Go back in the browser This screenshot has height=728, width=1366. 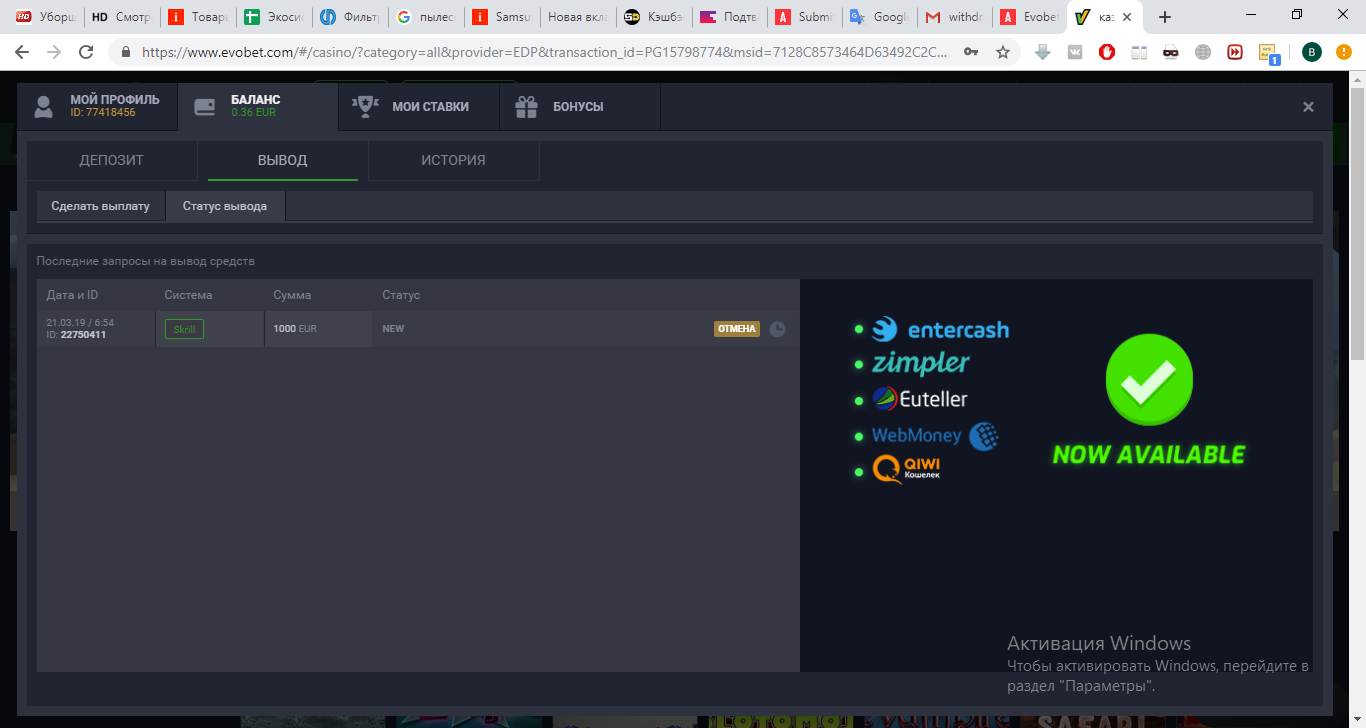22,52
